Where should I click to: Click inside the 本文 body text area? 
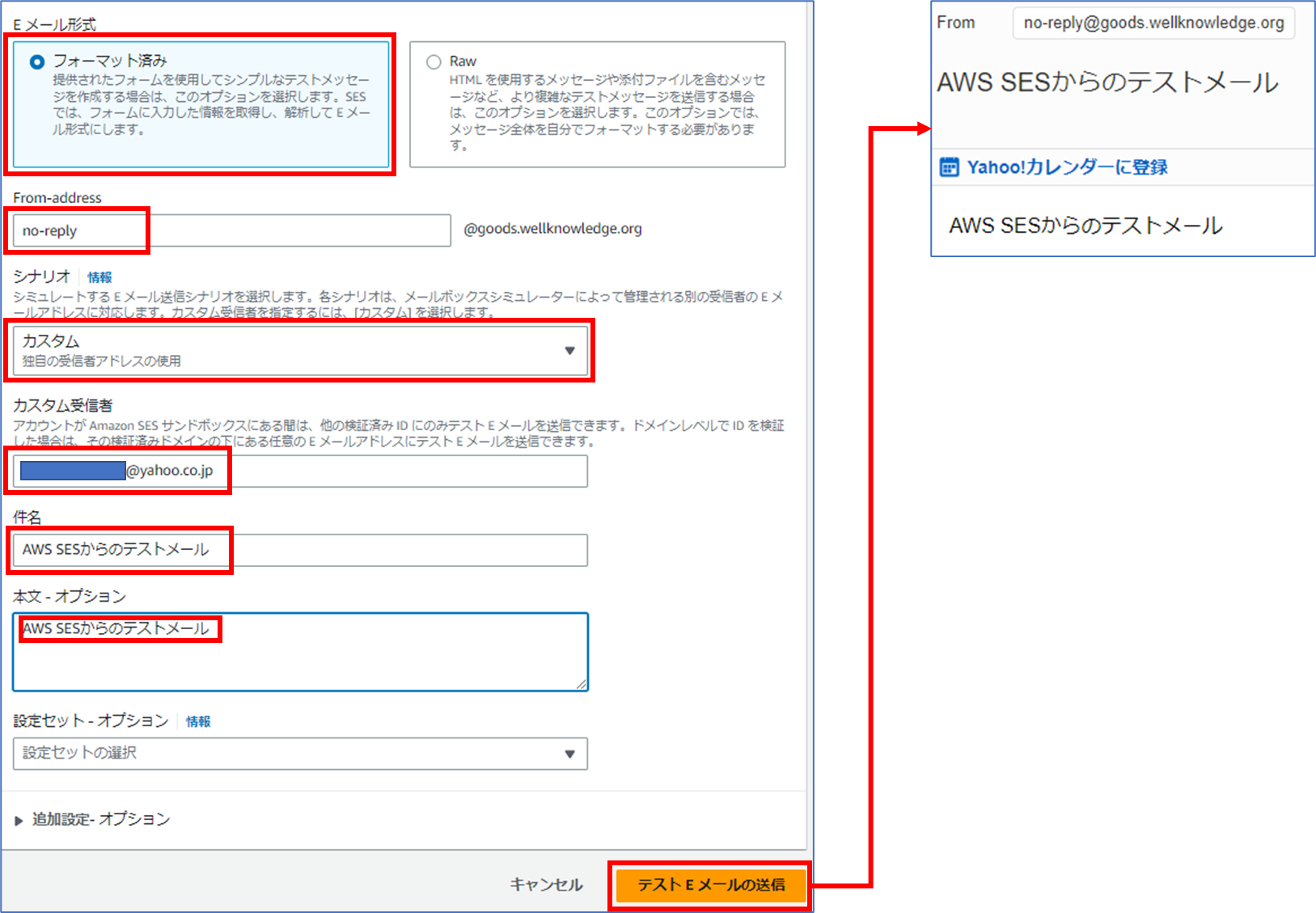[x=300, y=652]
